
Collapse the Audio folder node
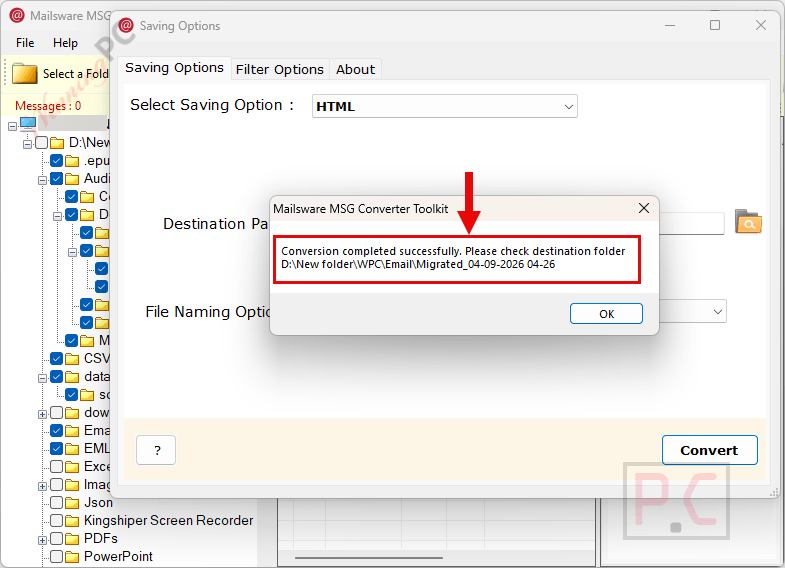tap(43, 180)
